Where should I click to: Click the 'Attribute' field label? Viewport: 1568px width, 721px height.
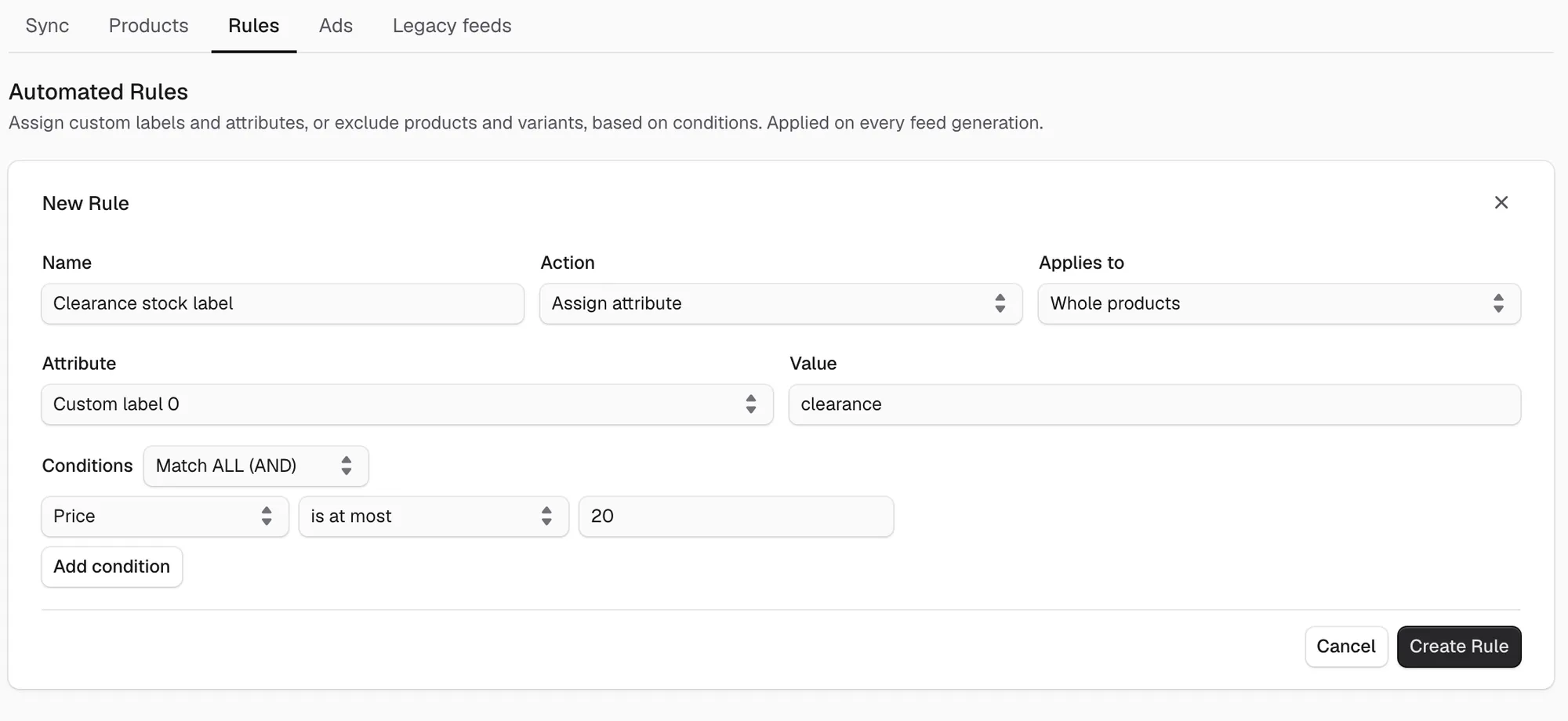[x=79, y=364]
